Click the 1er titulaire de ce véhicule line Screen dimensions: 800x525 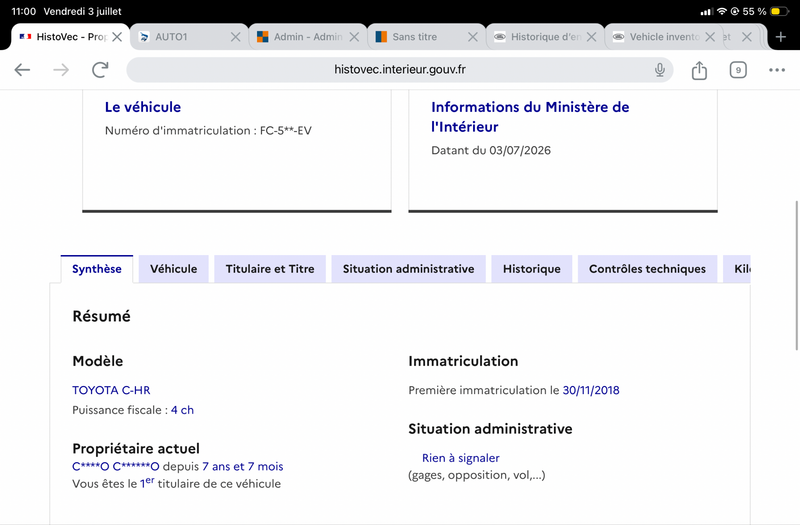[x=177, y=483]
